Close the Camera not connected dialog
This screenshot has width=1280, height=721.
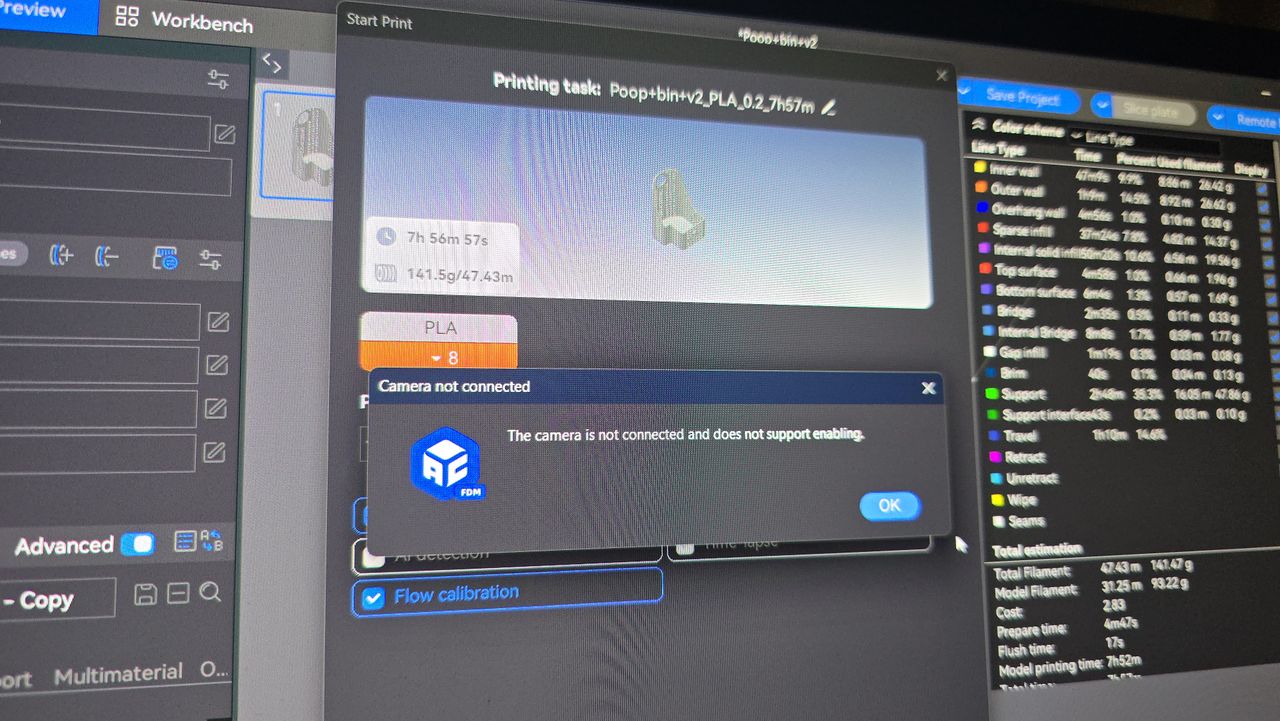(x=928, y=388)
